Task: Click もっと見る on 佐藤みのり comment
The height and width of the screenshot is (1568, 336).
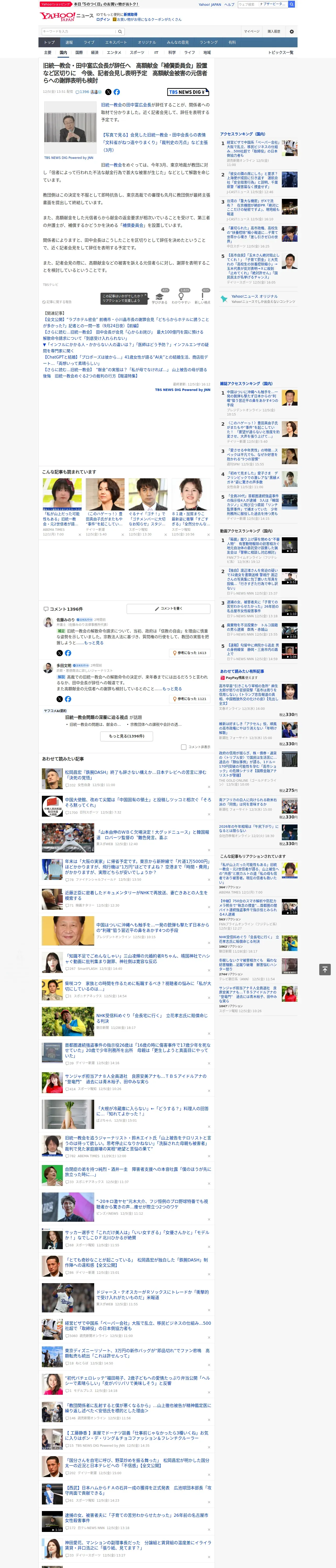Action: [94, 643]
